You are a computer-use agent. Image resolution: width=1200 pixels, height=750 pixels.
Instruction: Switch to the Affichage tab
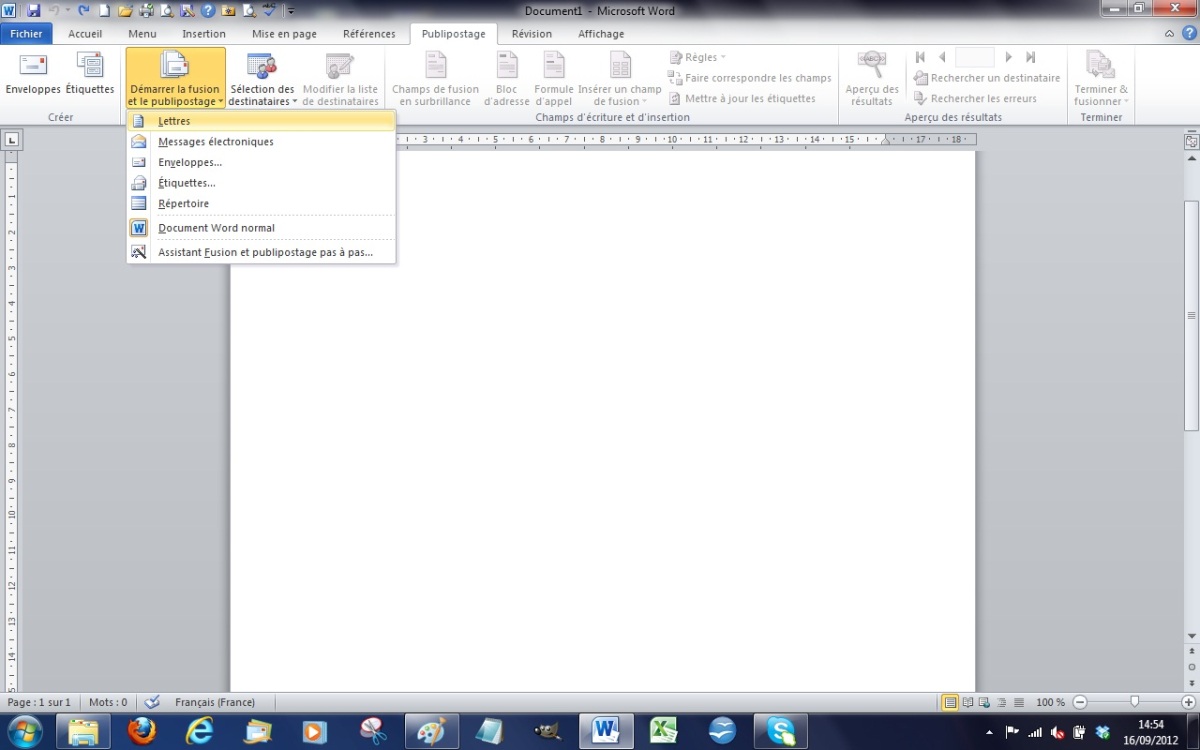(601, 33)
